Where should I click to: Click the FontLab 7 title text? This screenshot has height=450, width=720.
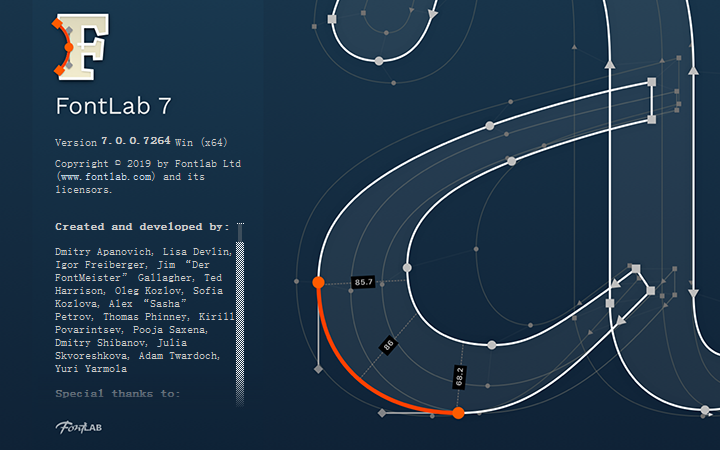pos(116,107)
